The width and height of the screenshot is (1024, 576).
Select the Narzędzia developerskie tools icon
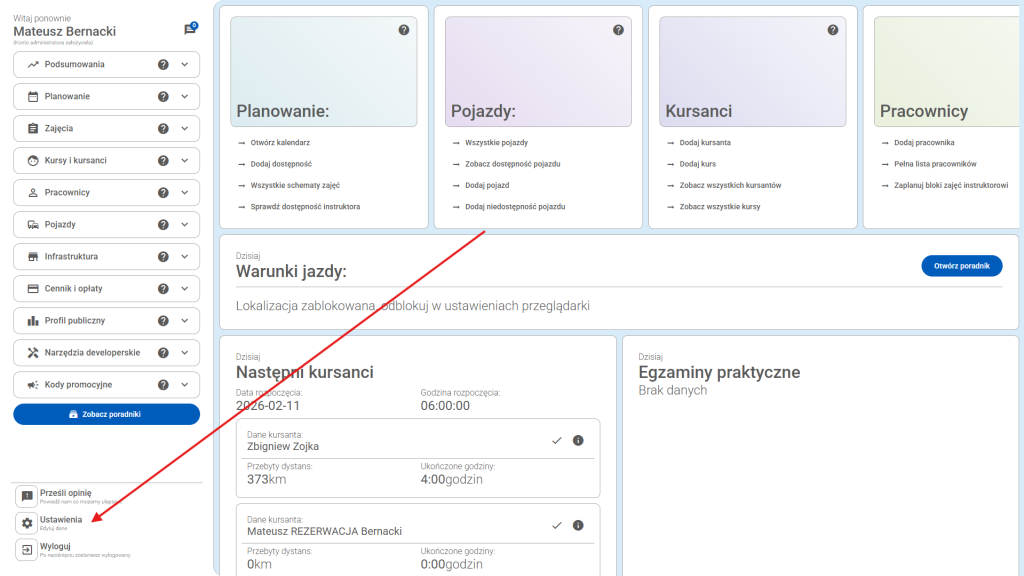click(34, 352)
